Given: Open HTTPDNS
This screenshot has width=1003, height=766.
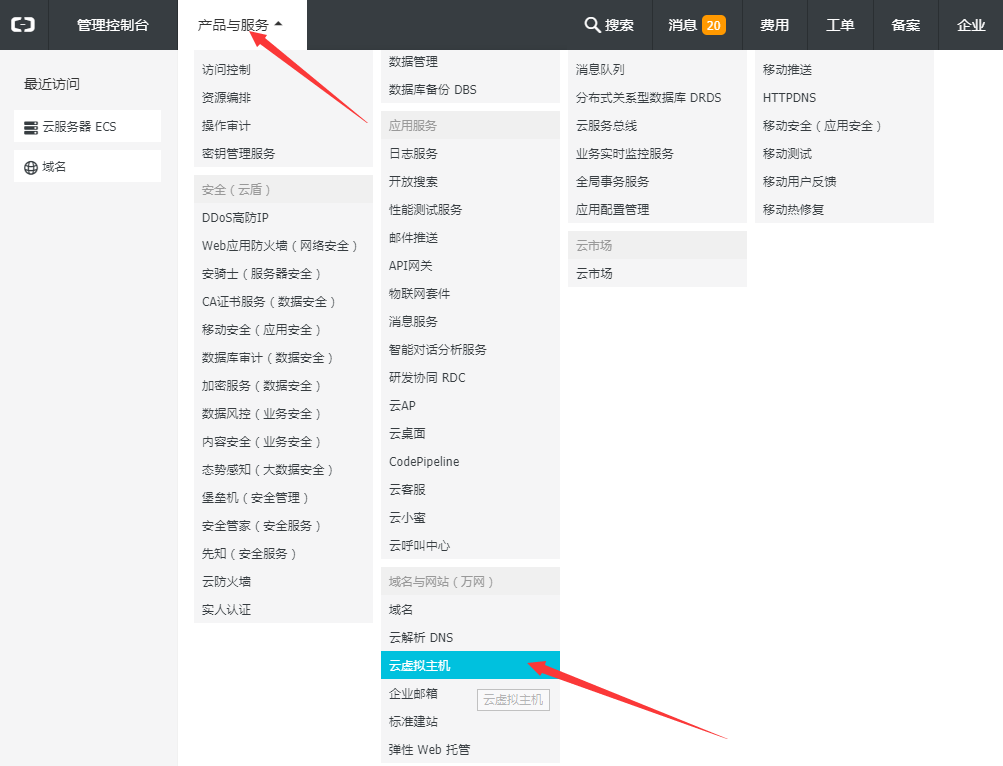Looking at the screenshot, I should [x=789, y=98].
